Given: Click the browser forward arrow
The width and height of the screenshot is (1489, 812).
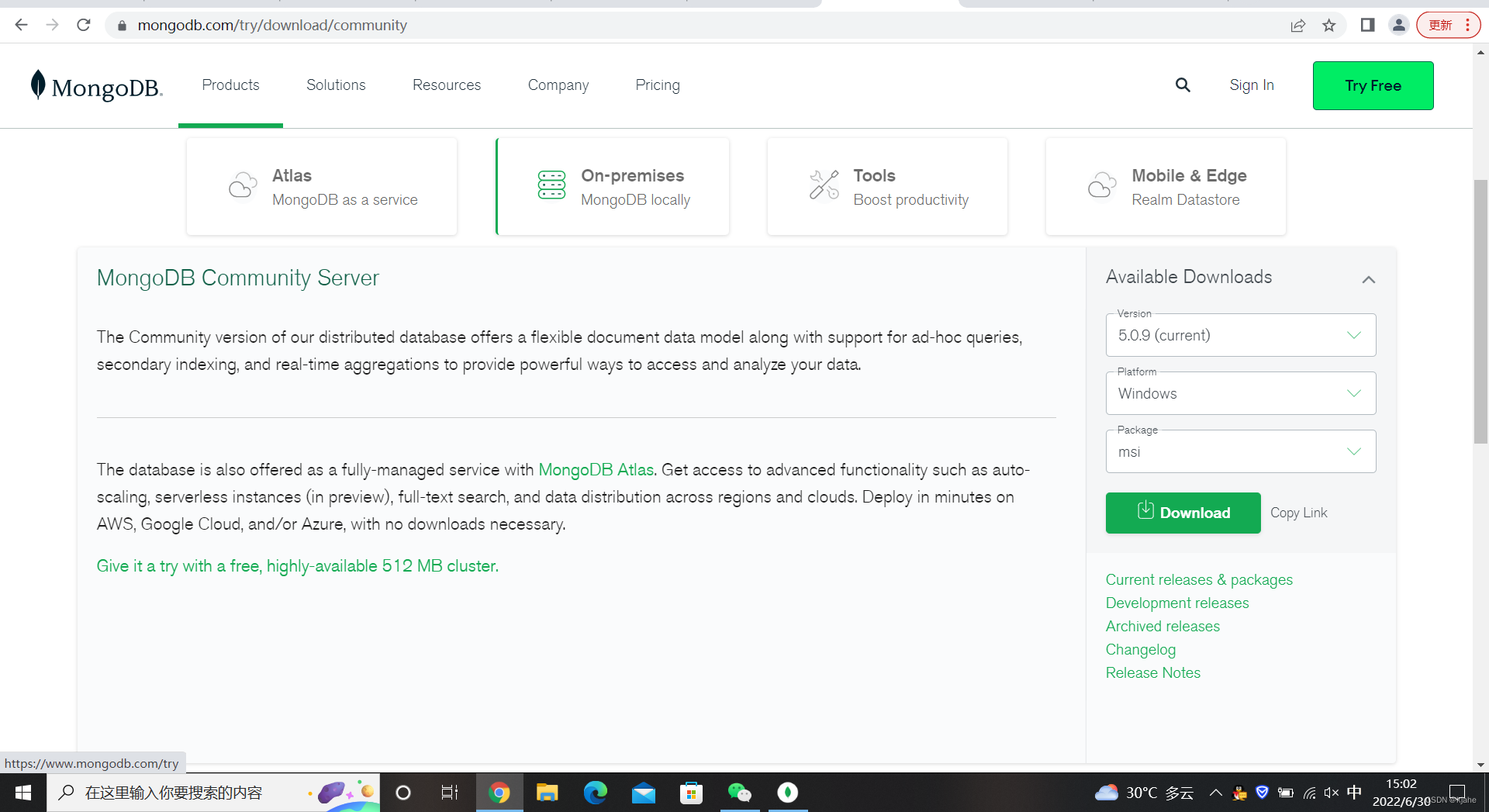Looking at the screenshot, I should click(52, 25).
